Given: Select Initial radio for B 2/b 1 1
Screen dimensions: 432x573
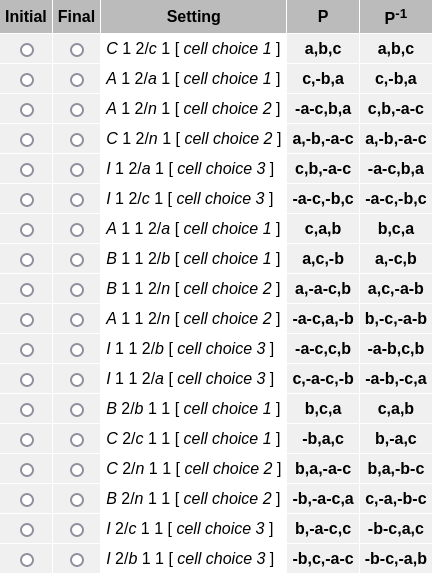Looking at the screenshot, I should coord(27,409).
